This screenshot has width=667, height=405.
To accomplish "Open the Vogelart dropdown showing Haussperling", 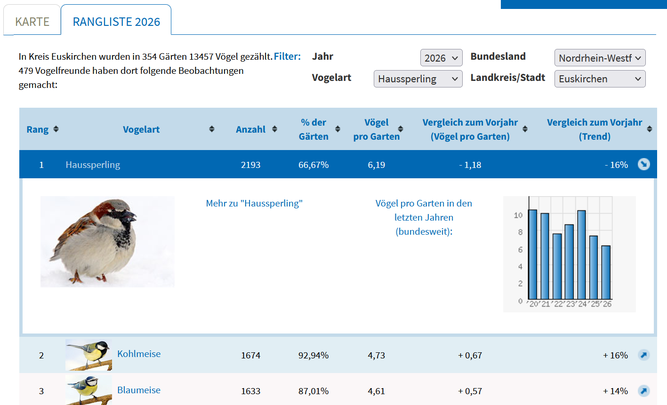I will coord(418,79).
